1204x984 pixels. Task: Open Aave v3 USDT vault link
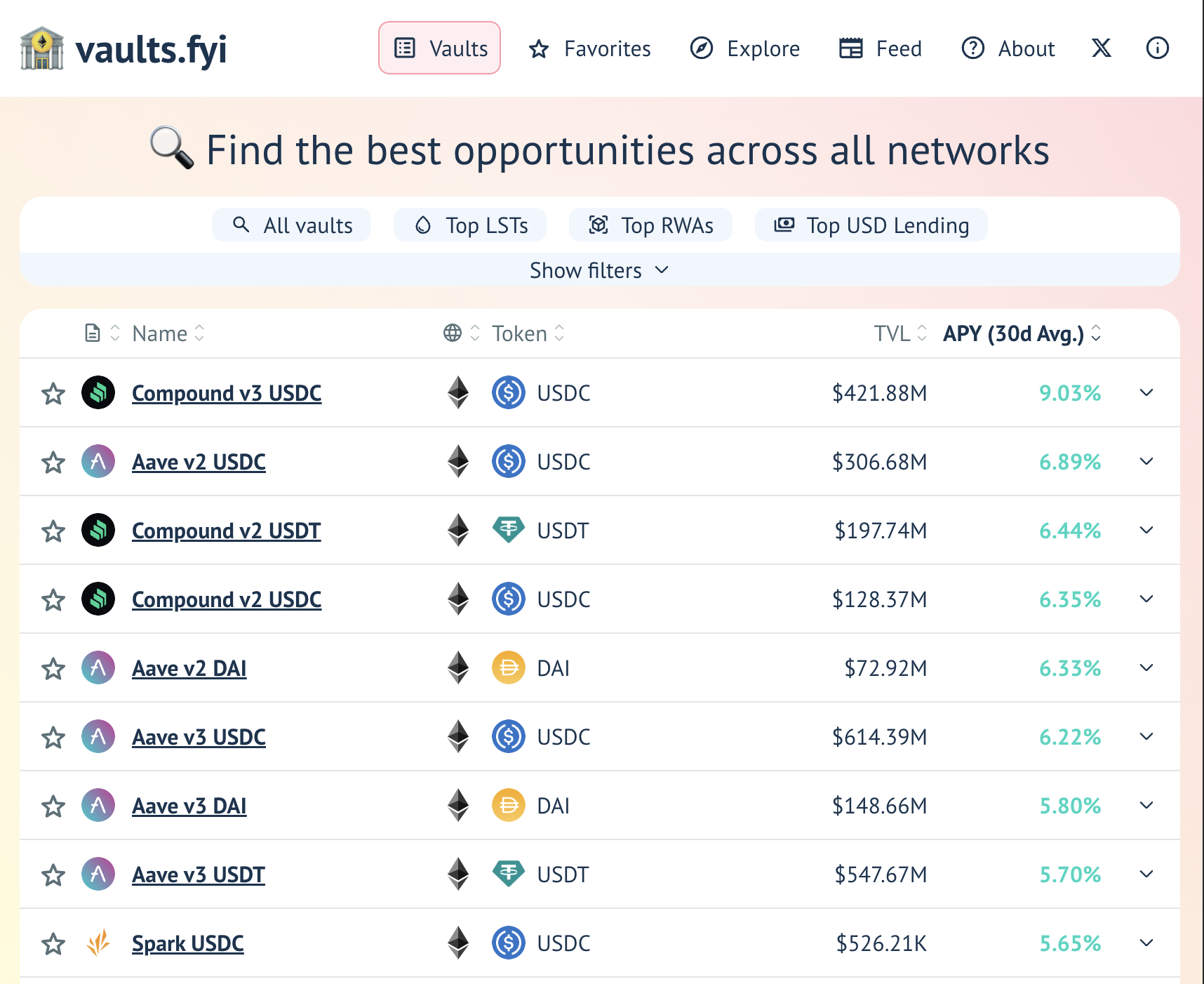click(x=199, y=875)
